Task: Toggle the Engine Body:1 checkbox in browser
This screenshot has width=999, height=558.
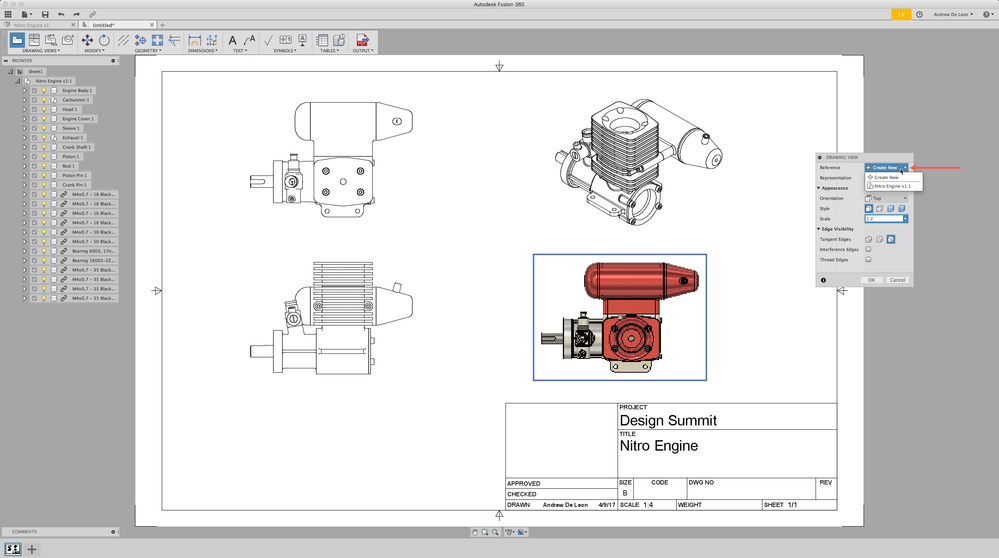Action: pyautogui.click(x=34, y=90)
